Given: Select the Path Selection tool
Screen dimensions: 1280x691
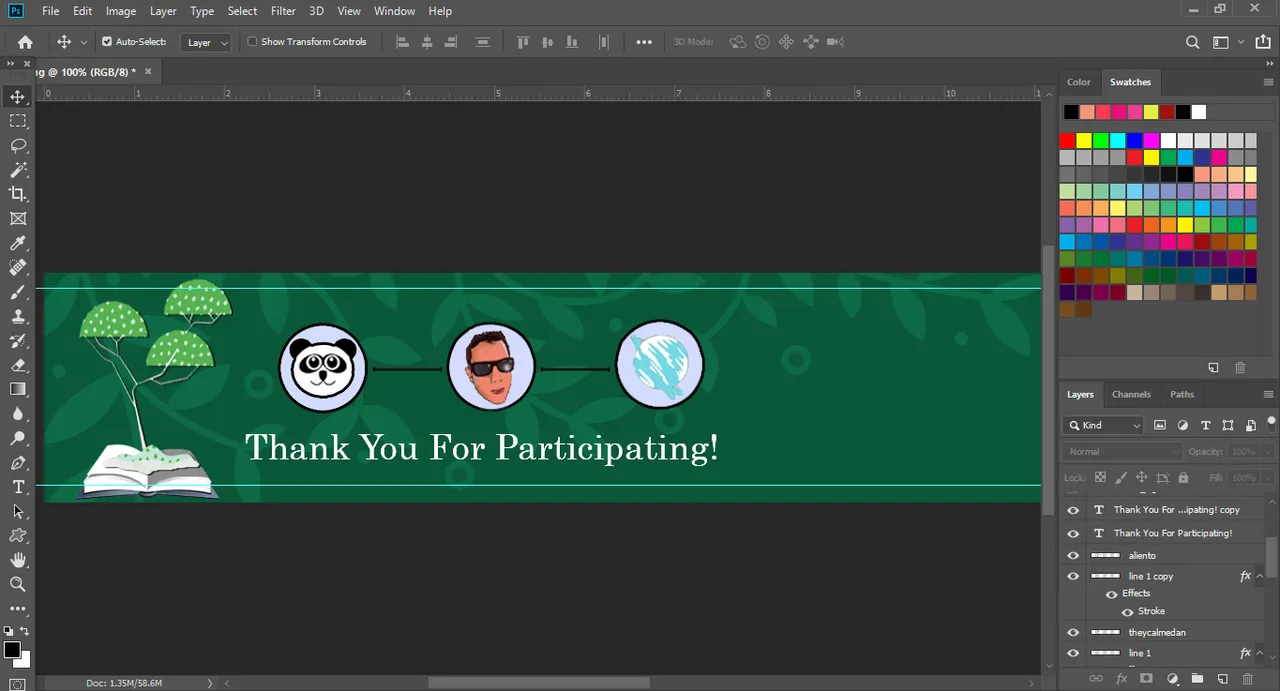Looking at the screenshot, I should click(x=18, y=511).
